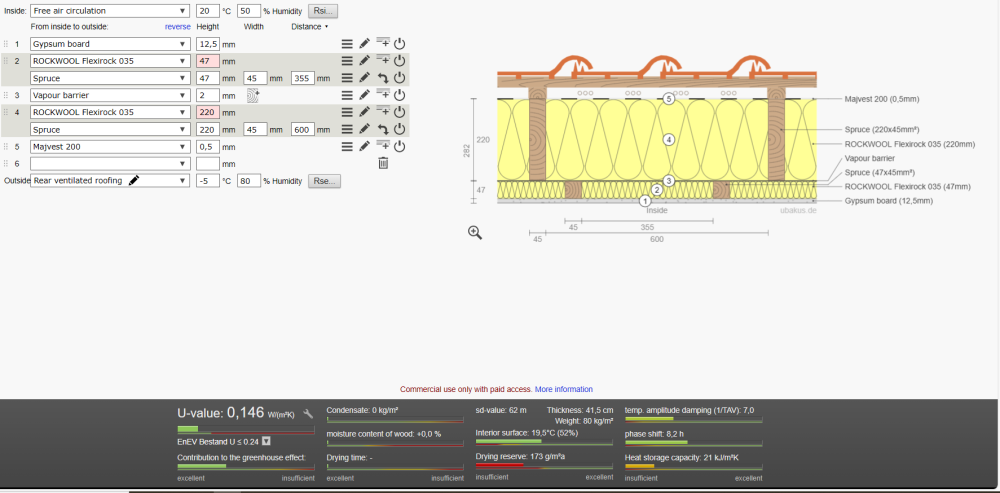Toggle Gypsum board layer on/off
The image size is (1000, 493).
point(400,44)
